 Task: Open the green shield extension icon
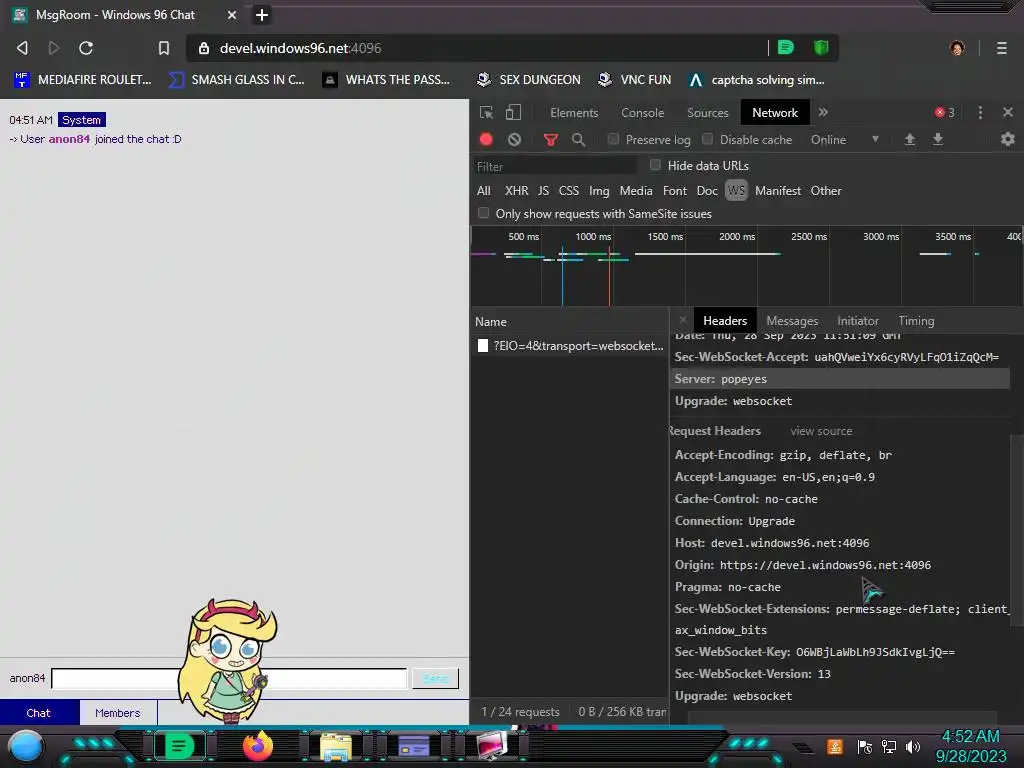[821, 47]
